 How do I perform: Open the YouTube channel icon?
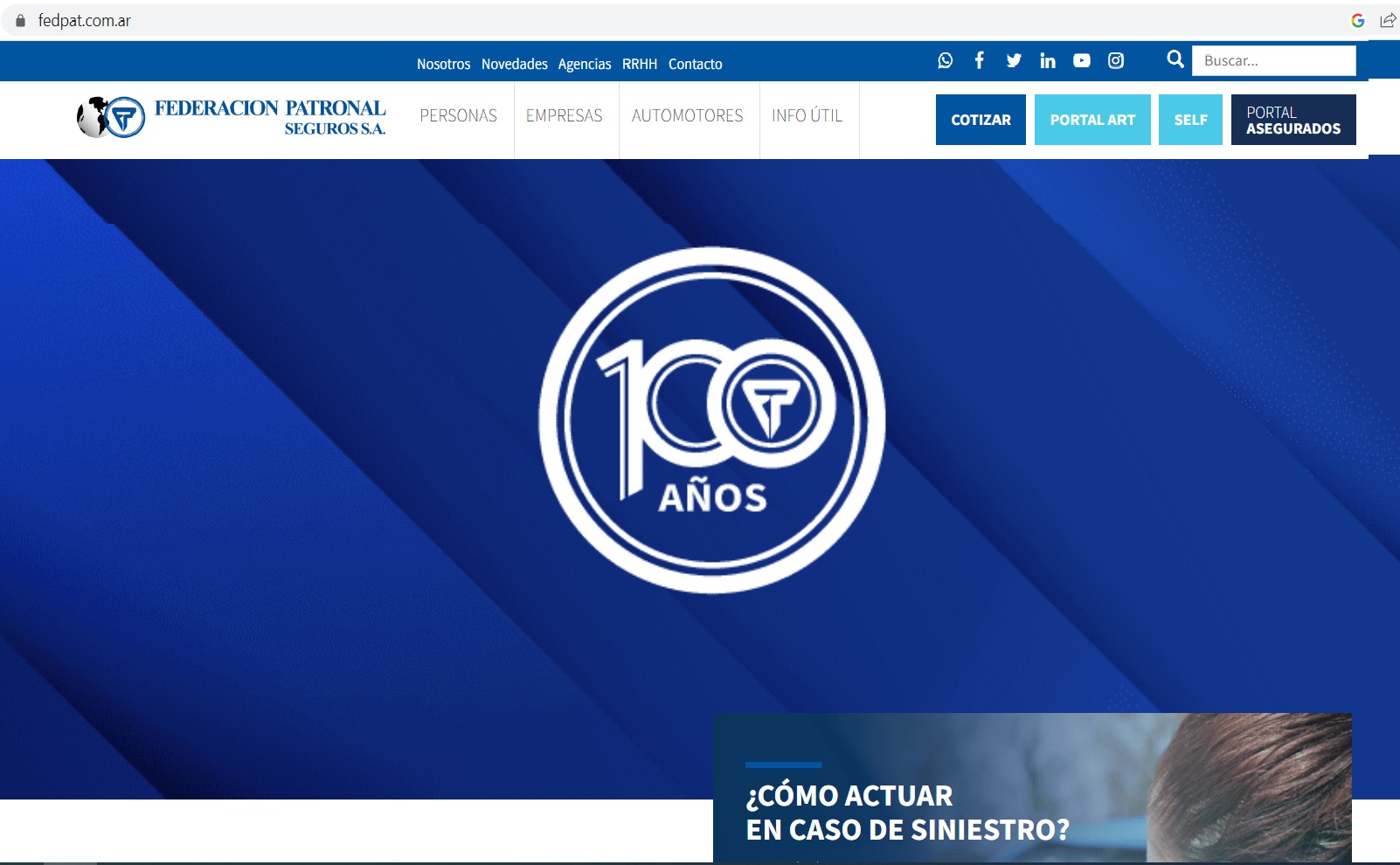[x=1082, y=60]
